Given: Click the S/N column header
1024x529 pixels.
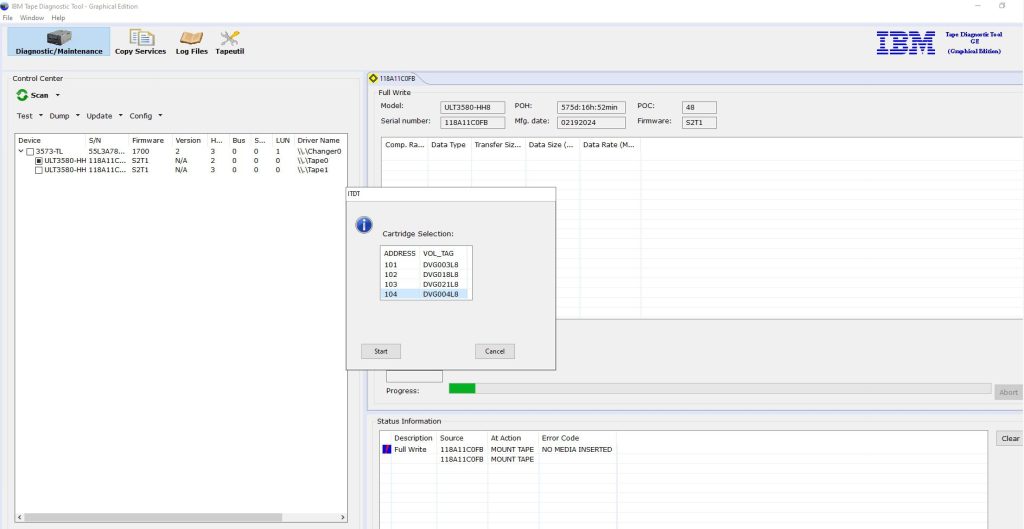Looking at the screenshot, I should [108, 140].
